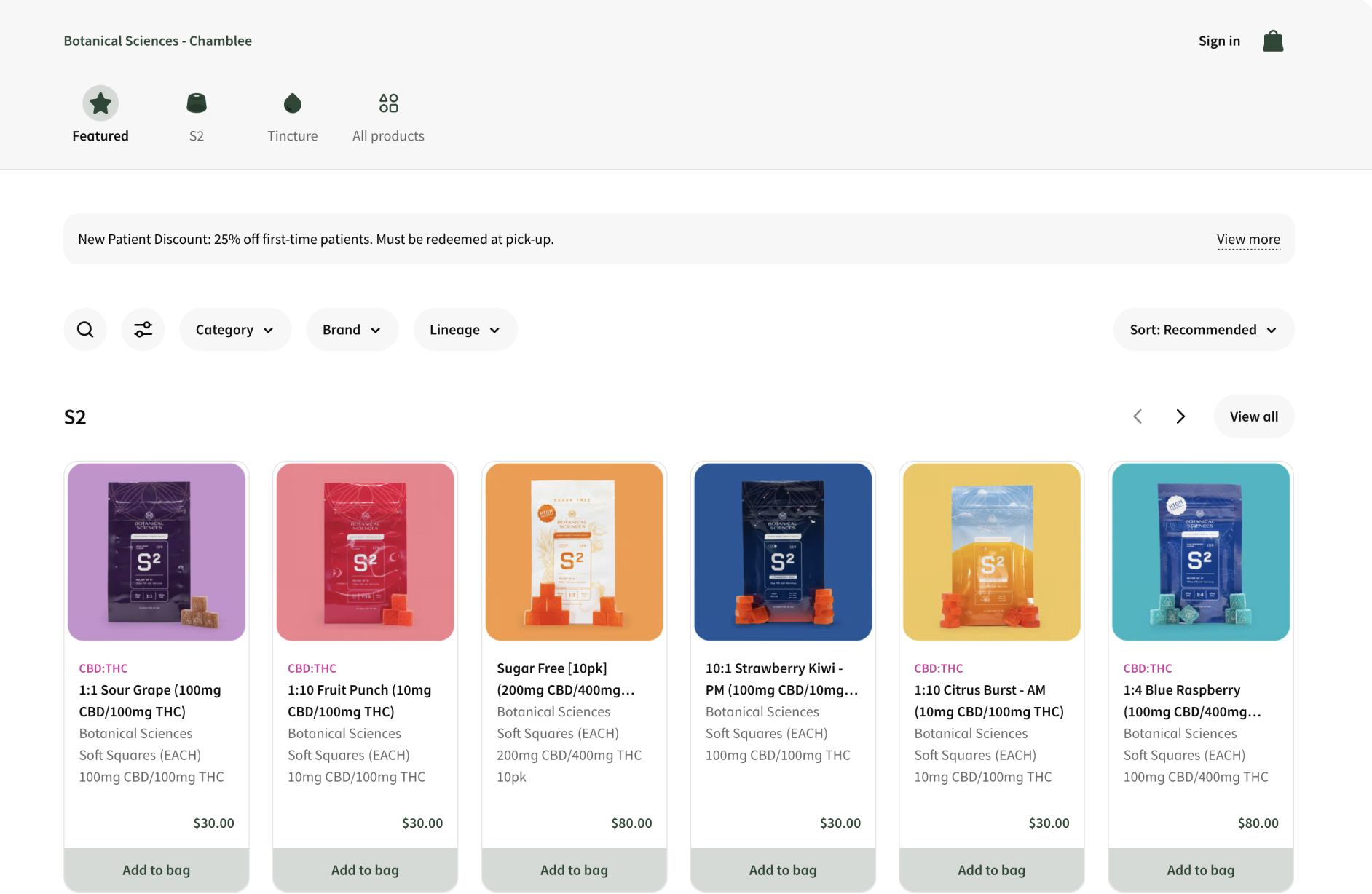Open 1:10 Fruit Punch product title
The image size is (1372, 894).
point(360,701)
